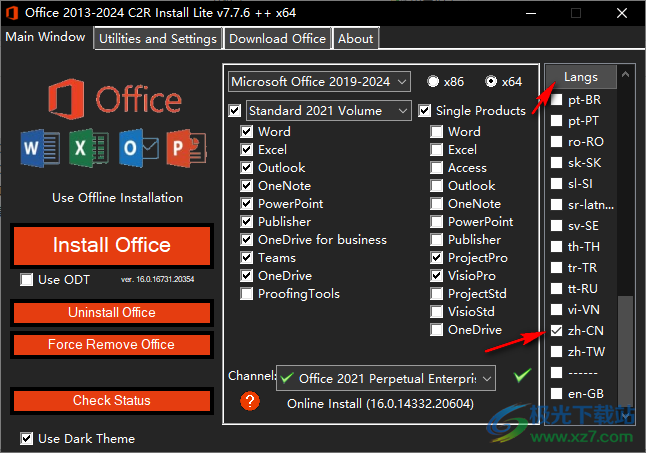Uncheck OneDrive for business checkbox
Image resolution: width=646 pixels, height=453 pixels.
[x=247, y=240]
